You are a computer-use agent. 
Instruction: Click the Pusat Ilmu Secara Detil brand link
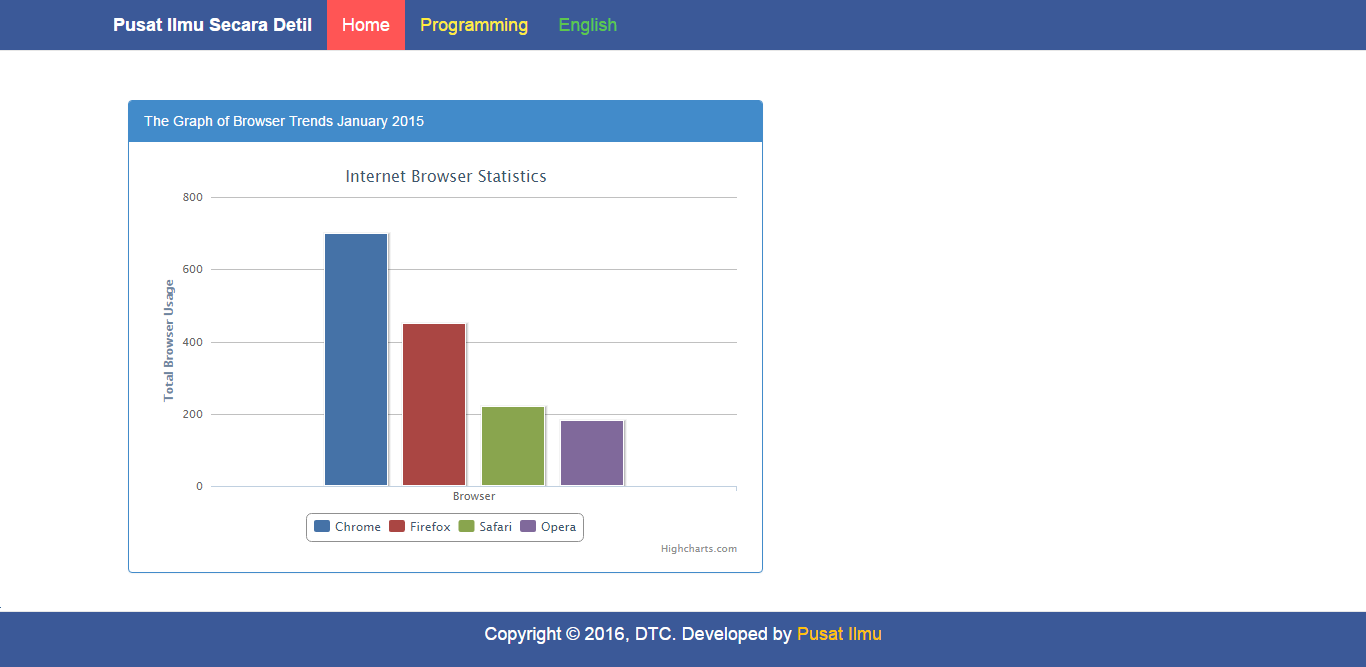coord(211,24)
